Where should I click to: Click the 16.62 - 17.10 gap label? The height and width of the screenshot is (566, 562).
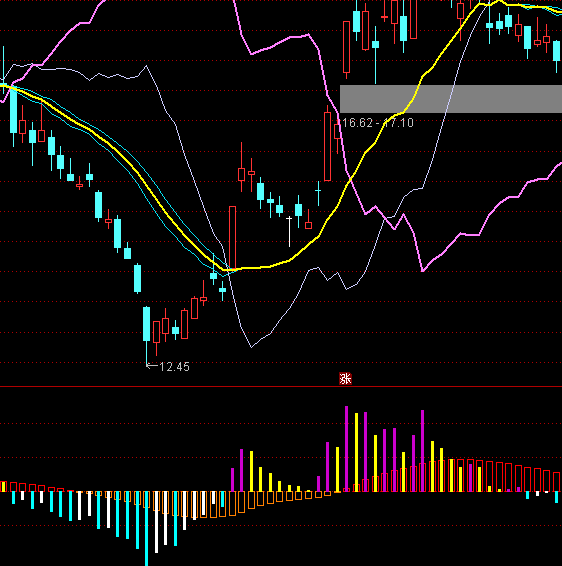point(377,123)
